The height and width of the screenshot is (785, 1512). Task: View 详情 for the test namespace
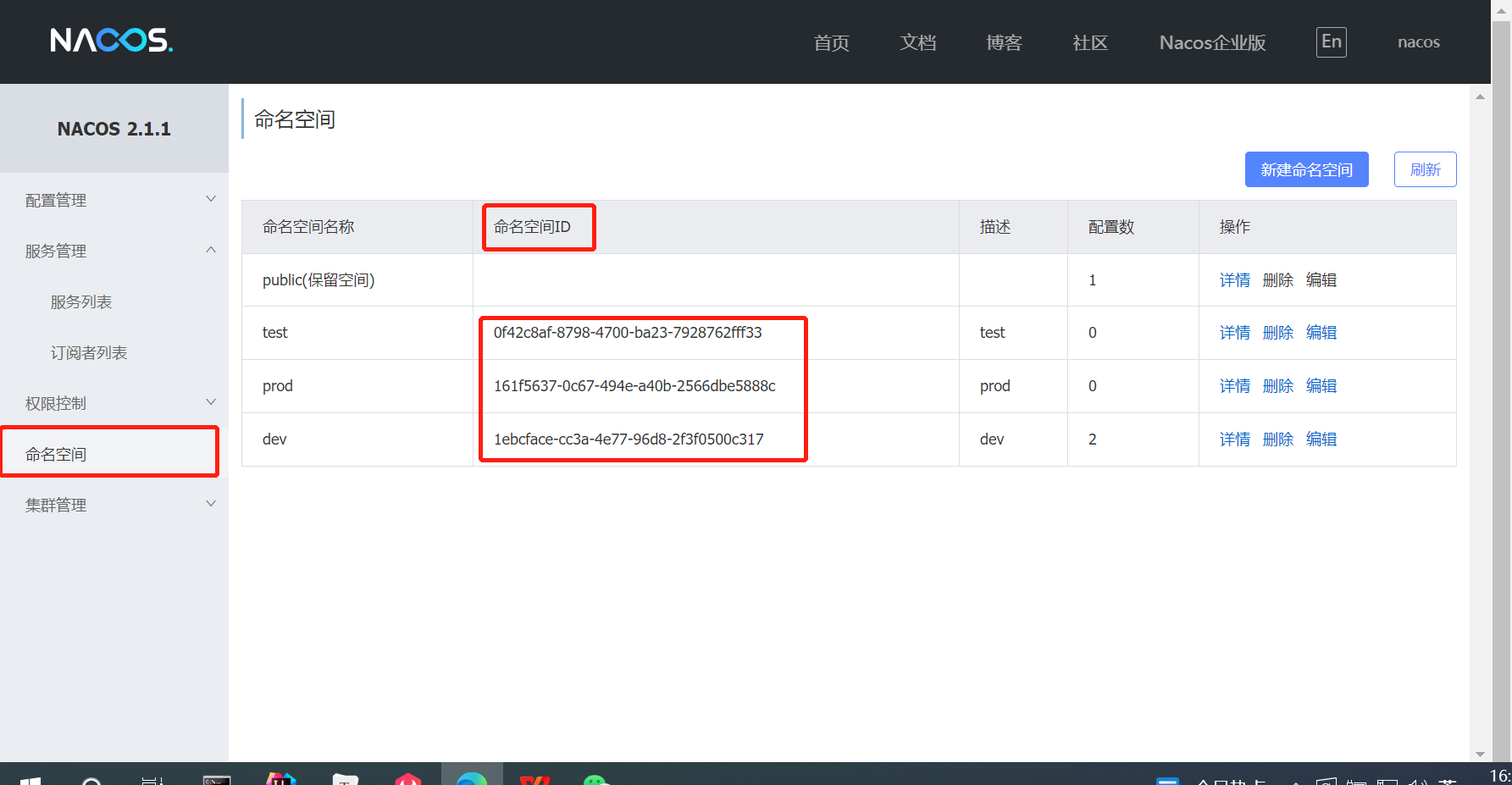coord(1234,333)
